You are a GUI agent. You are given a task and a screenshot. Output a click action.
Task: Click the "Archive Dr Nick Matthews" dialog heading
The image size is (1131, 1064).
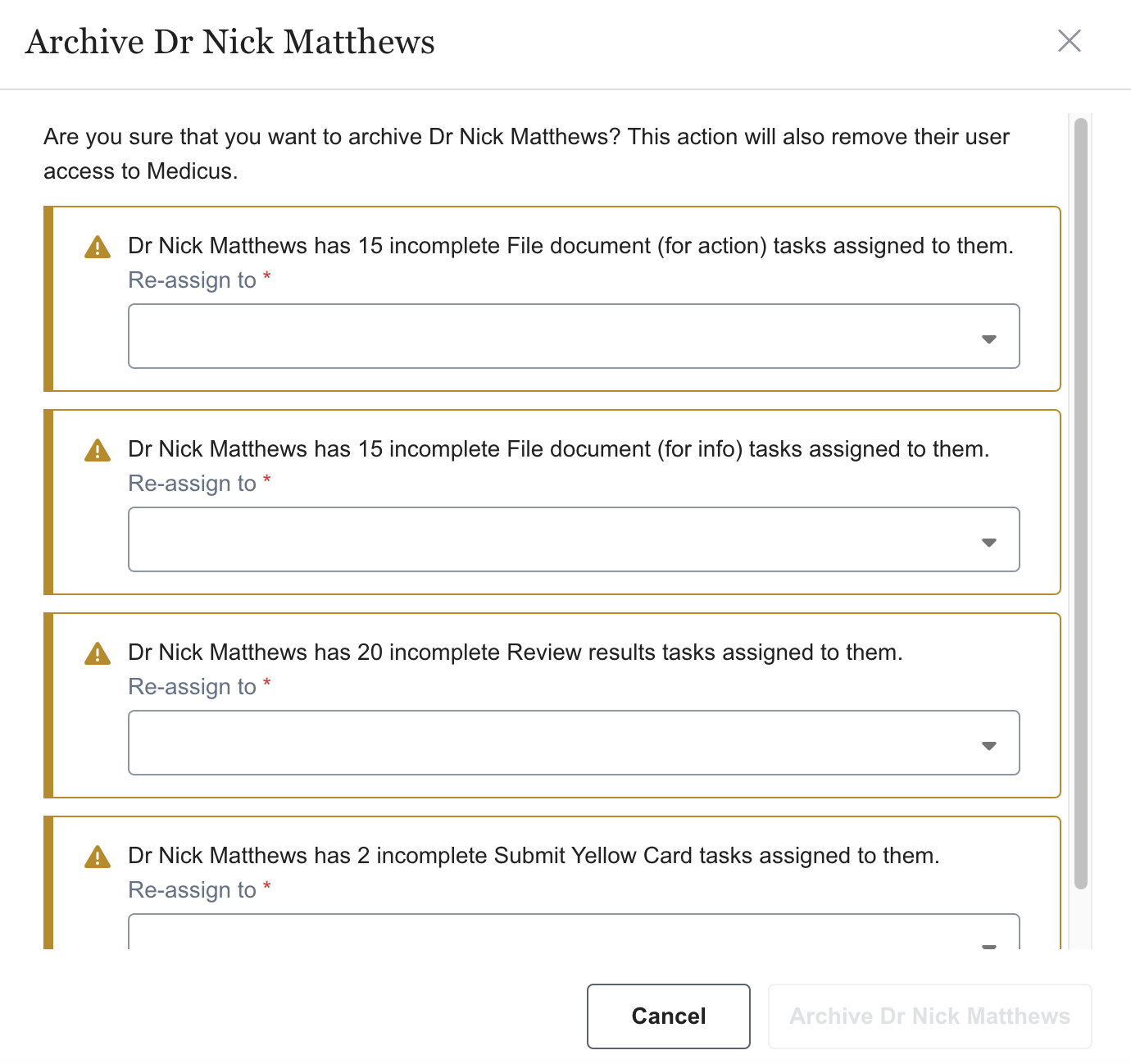tap(230, 42)
